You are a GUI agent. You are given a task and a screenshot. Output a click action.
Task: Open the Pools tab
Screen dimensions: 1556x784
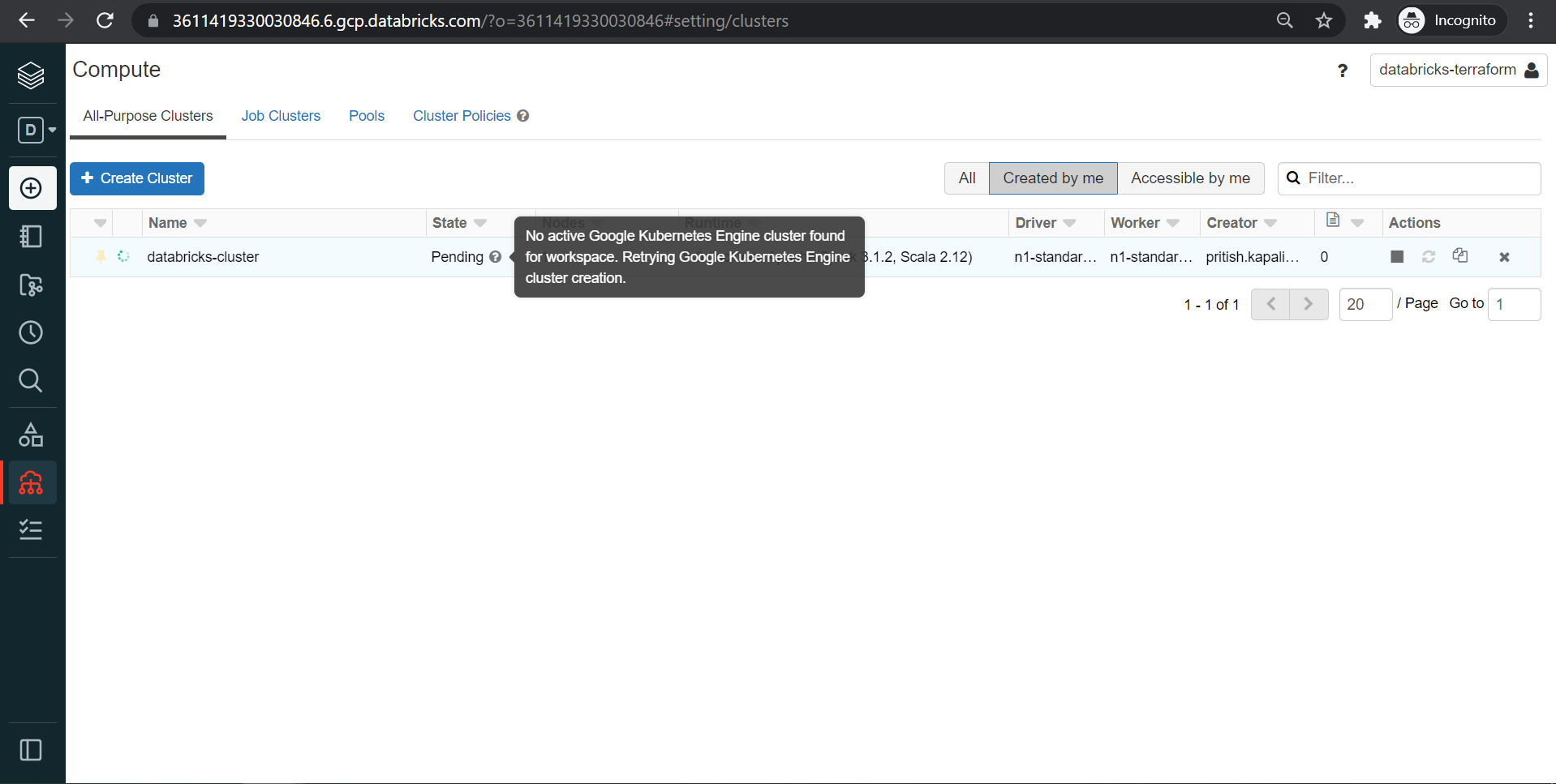pos(367,116)
